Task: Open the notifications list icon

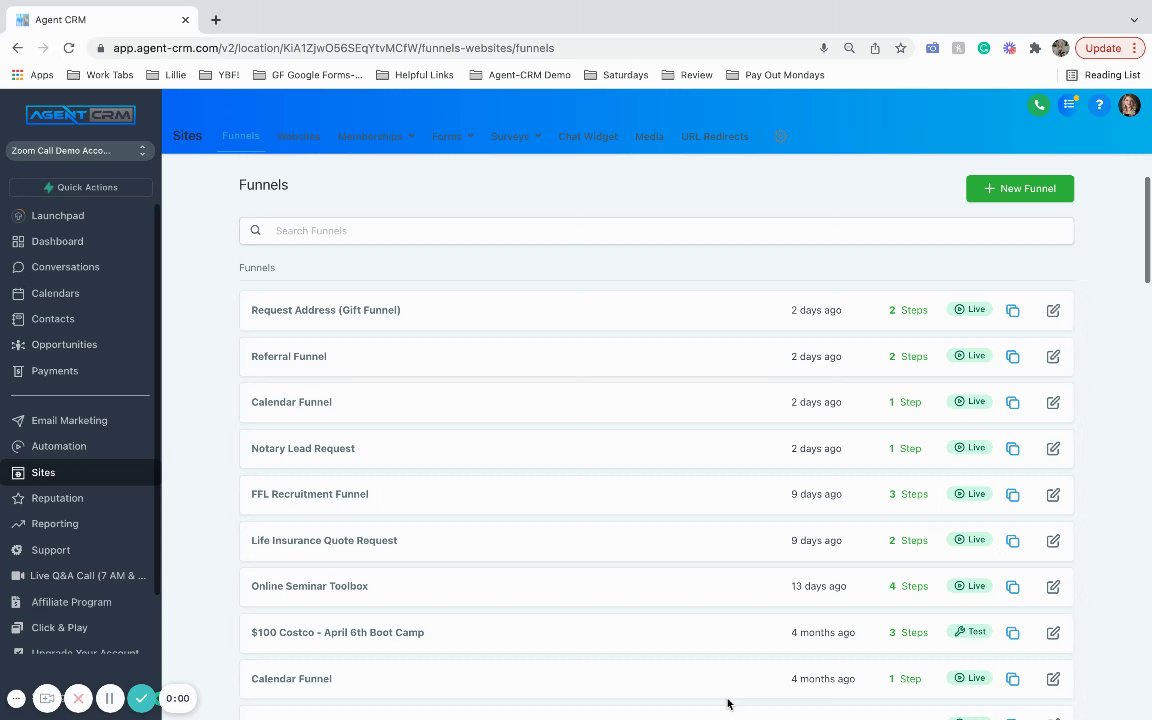Action: [x=1069, y=105]
